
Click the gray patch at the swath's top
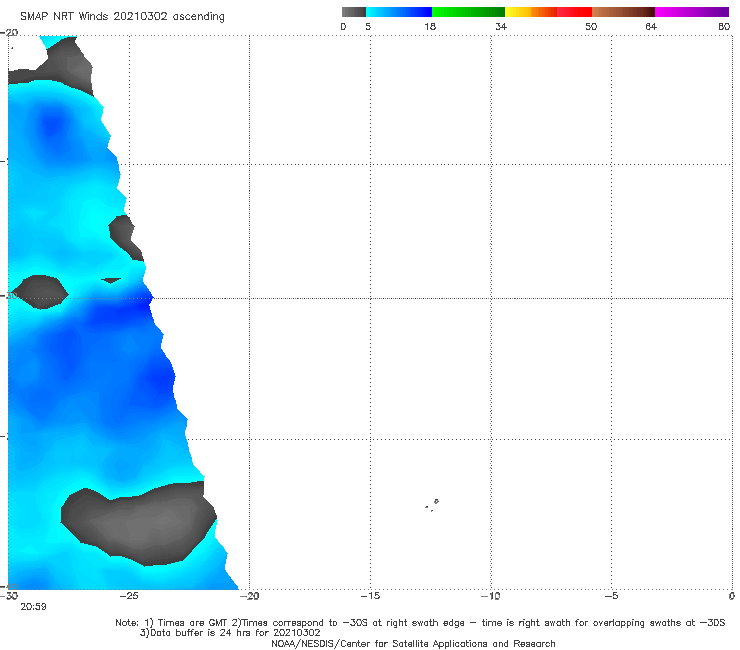[59, 66]
